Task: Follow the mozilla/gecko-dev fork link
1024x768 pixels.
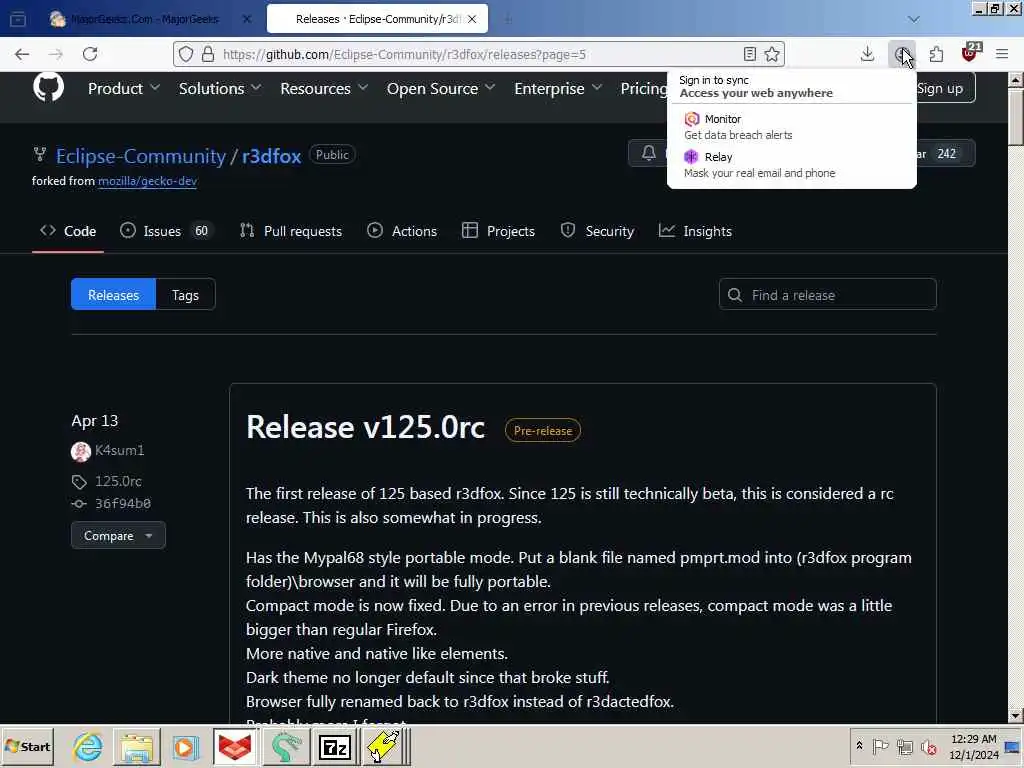Action: pyautogui.click(x=148, y=181)
